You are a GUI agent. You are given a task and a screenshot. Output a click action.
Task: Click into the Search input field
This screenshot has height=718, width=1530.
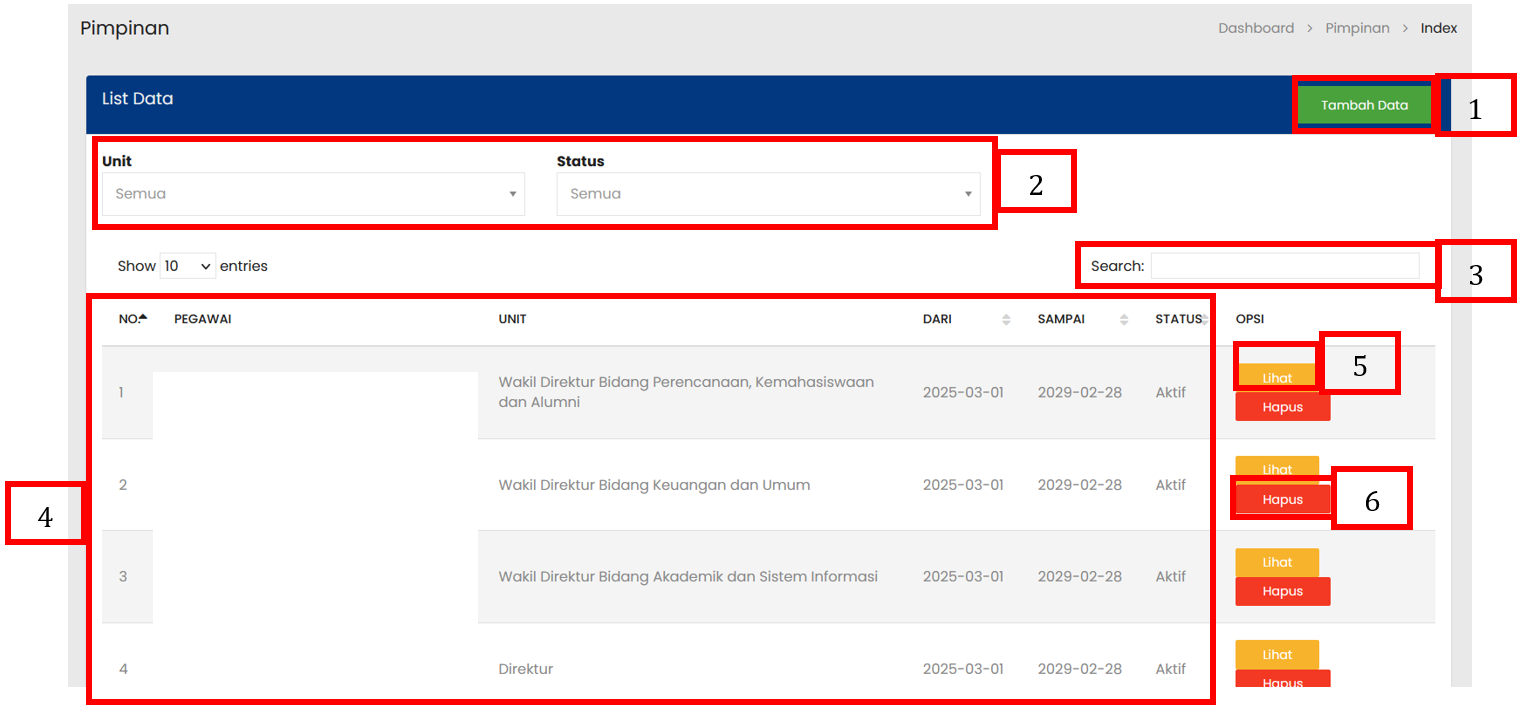pyautogui.click(x=1284, y=266)
